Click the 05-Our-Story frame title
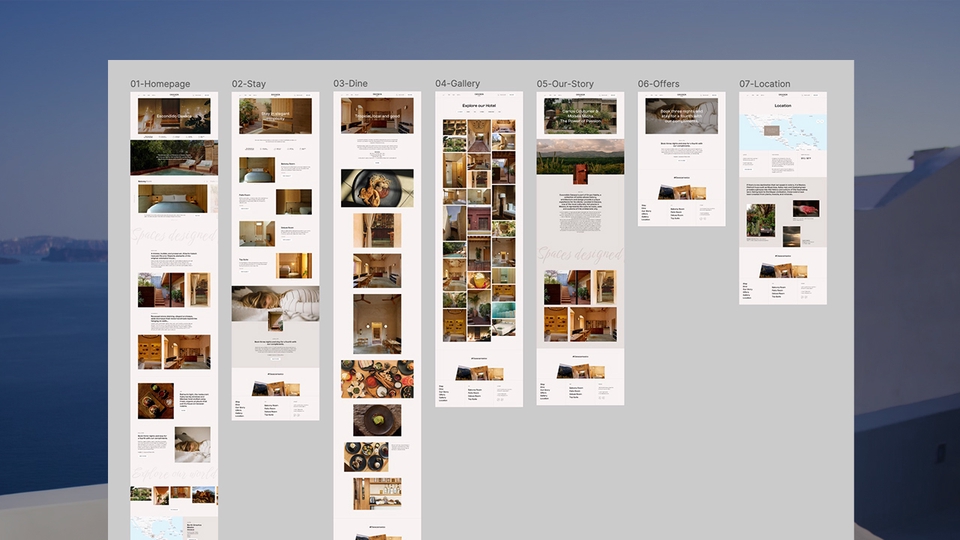Screen dimensions: 960x540 pyautogui.click(x=565, y=84)
